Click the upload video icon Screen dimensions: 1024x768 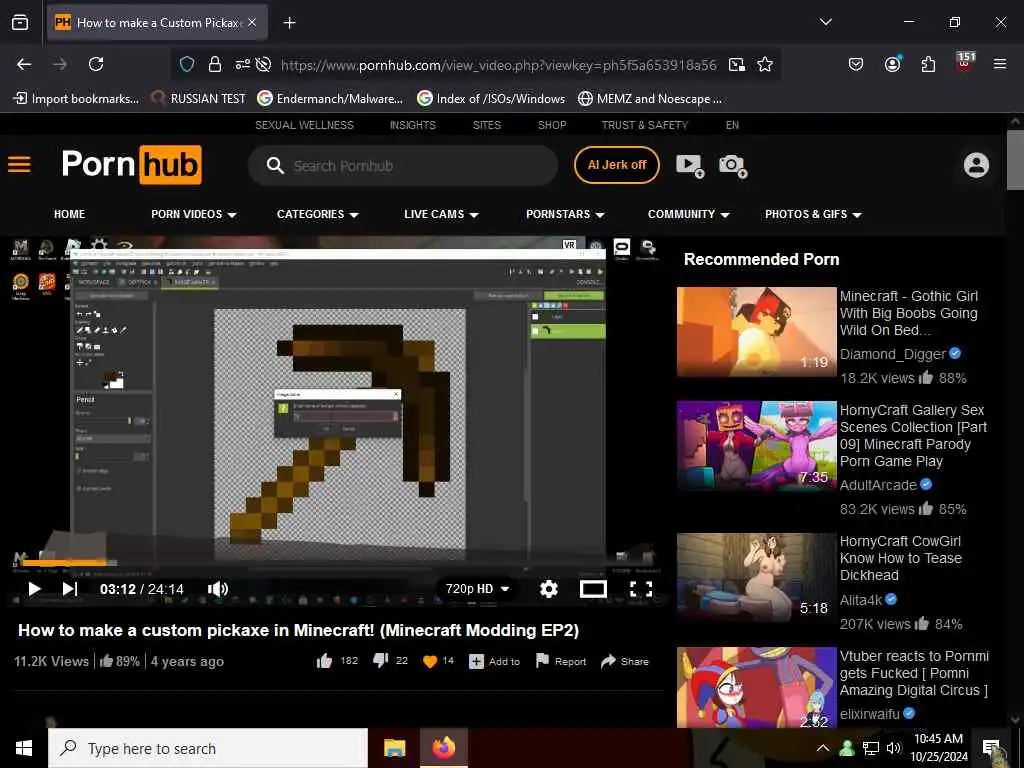pyautogui.click(x=690, y=165)
